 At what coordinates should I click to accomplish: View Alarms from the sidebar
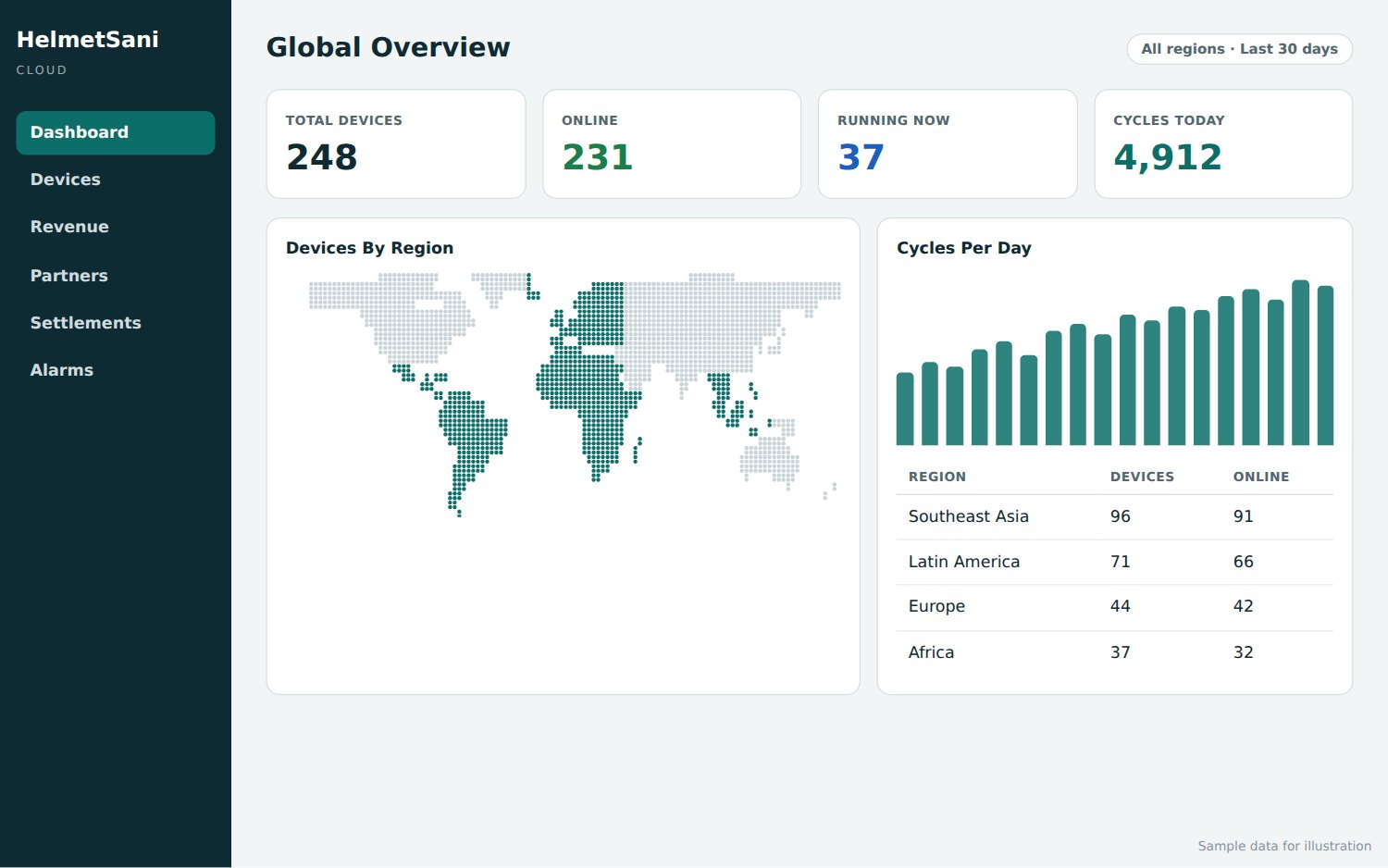tap(116, 369)
